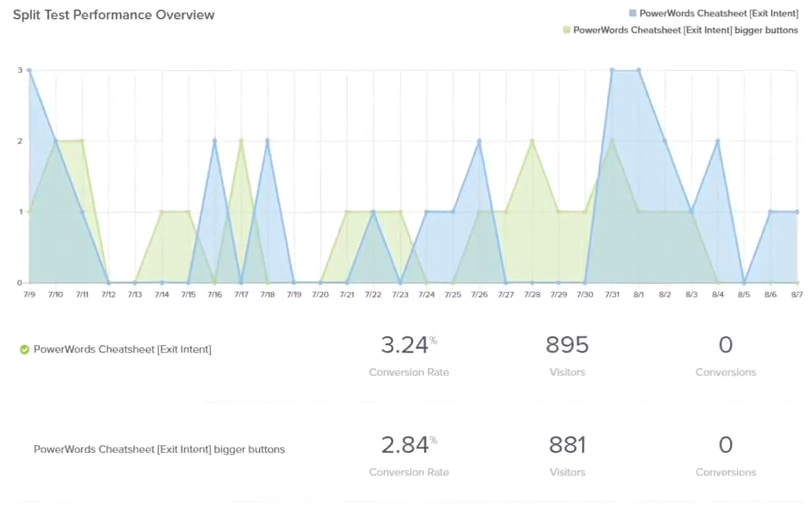The image size is (810, 512).
Task: Select blue data point at 8/7 valued 1
Action: point(797,212)
